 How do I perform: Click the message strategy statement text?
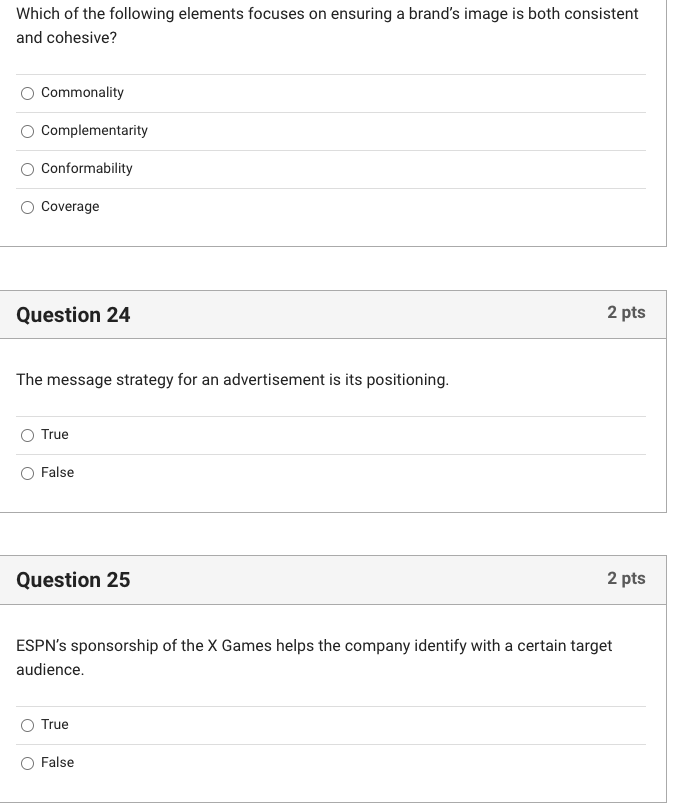coord(232,379)
